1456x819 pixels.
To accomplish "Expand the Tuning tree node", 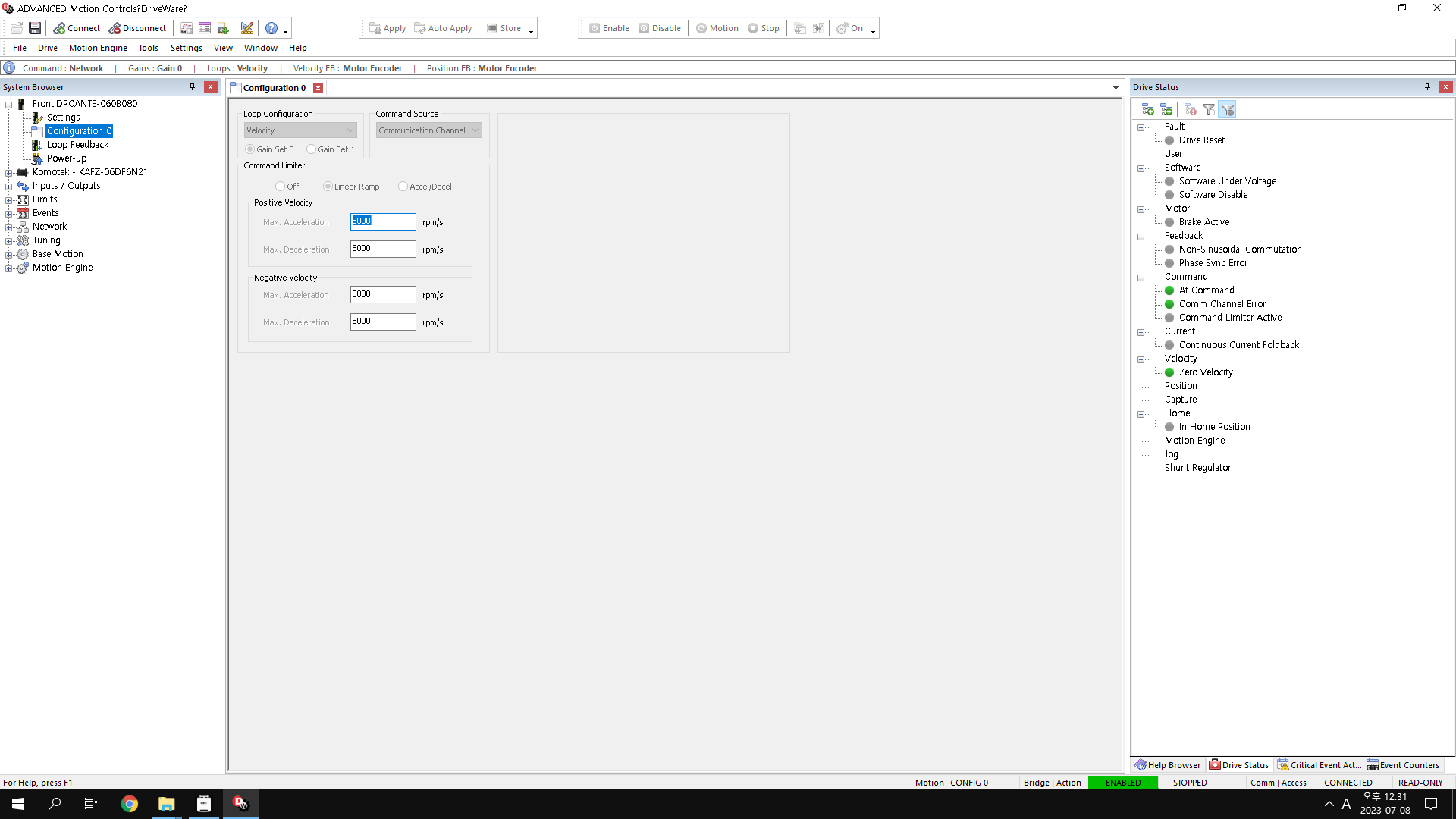I will pos(9,241).
